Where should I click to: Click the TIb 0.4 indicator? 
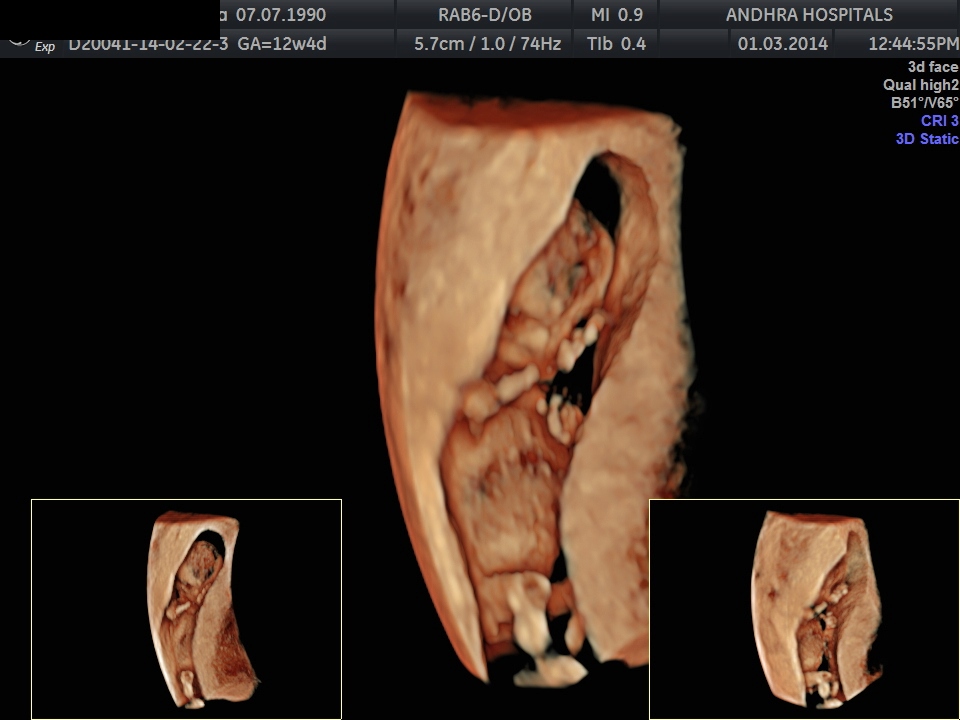pos(616,44)
